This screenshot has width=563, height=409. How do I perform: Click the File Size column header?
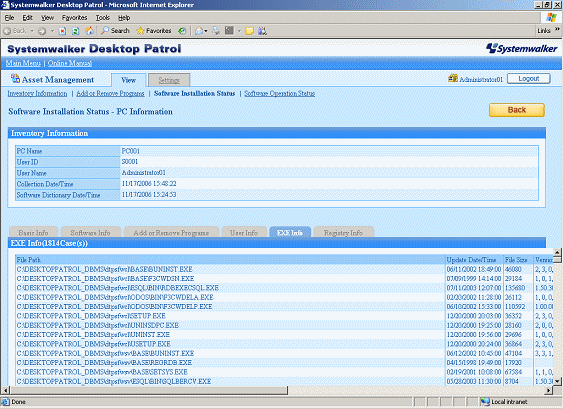tap(518, 260)
